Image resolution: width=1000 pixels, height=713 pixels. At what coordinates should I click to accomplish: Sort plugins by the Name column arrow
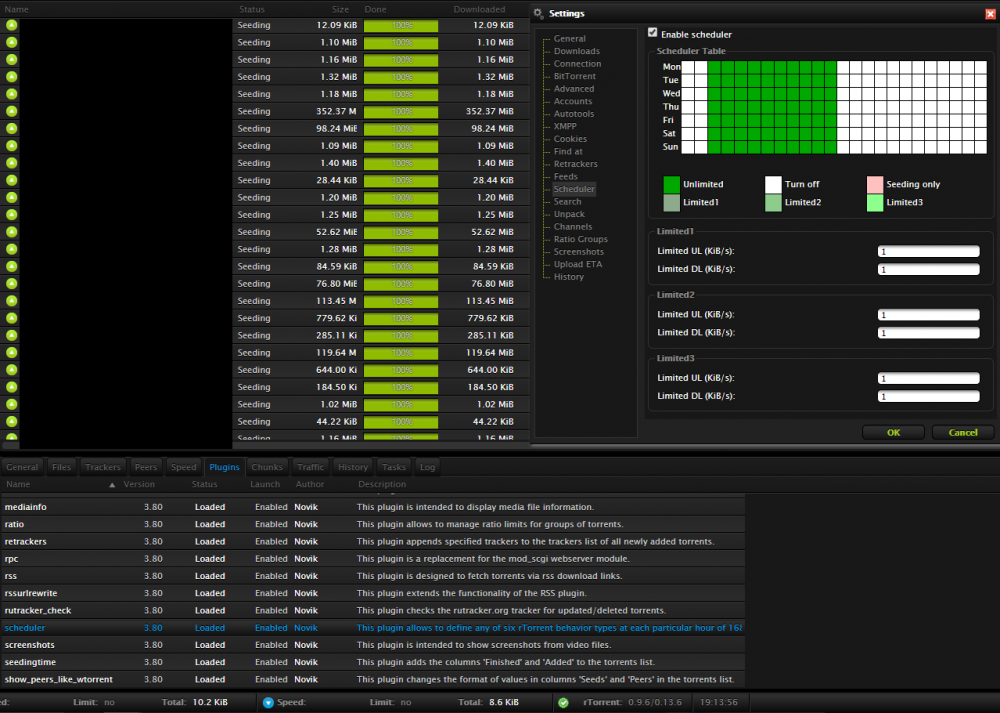pos(112,485)
